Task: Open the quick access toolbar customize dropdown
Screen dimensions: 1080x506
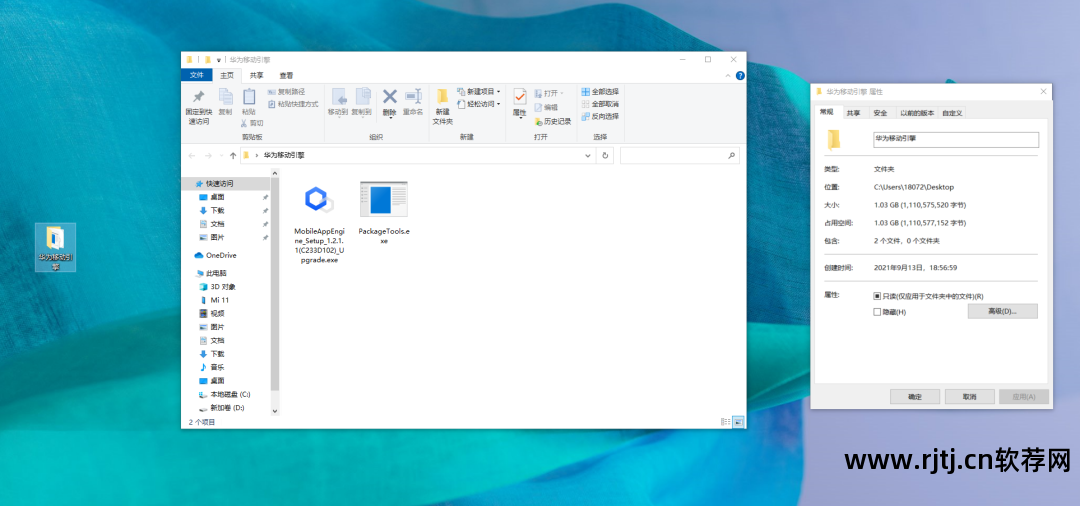Action: 219,60
